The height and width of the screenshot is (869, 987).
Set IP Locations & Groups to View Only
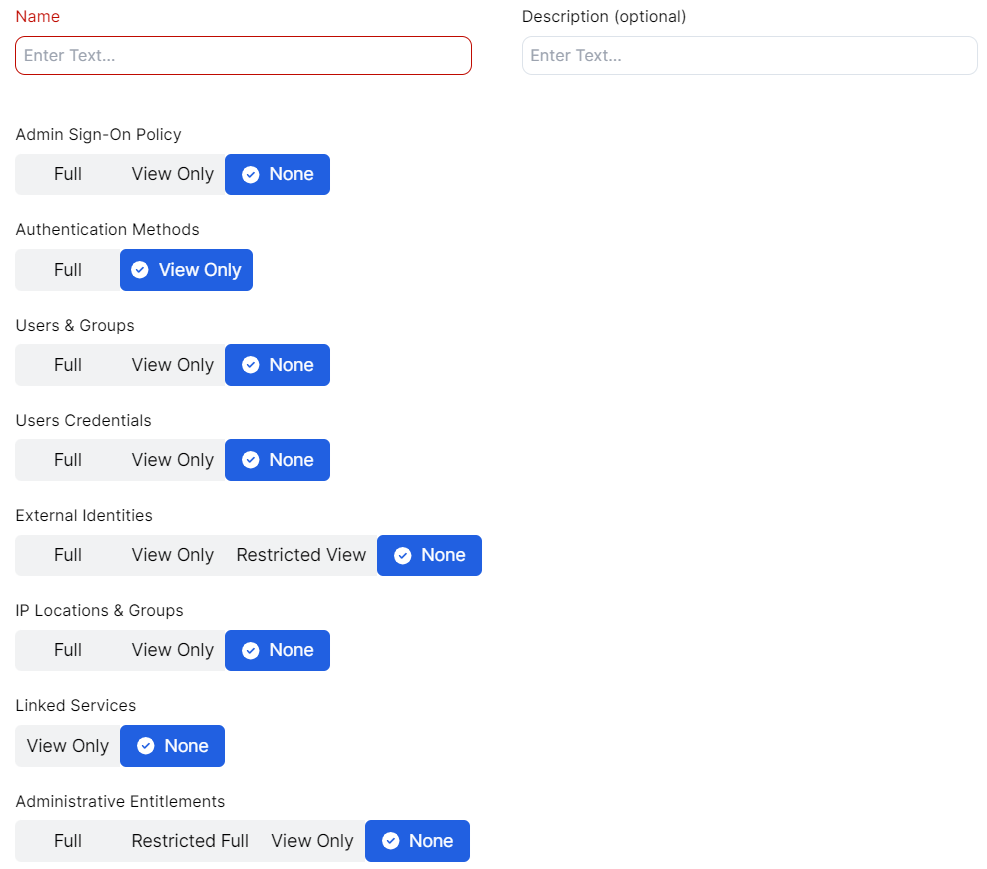(172, 650)
